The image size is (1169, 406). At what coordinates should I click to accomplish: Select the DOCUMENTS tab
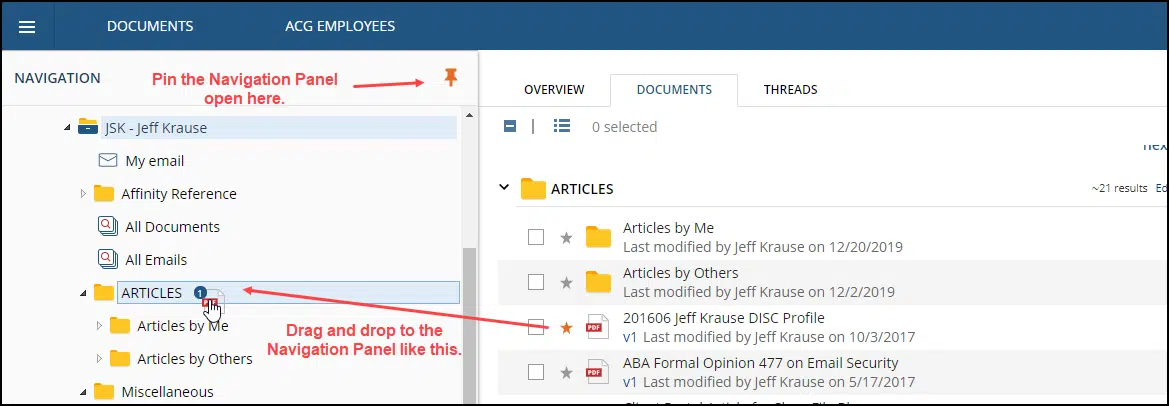(x=674, y=89)
